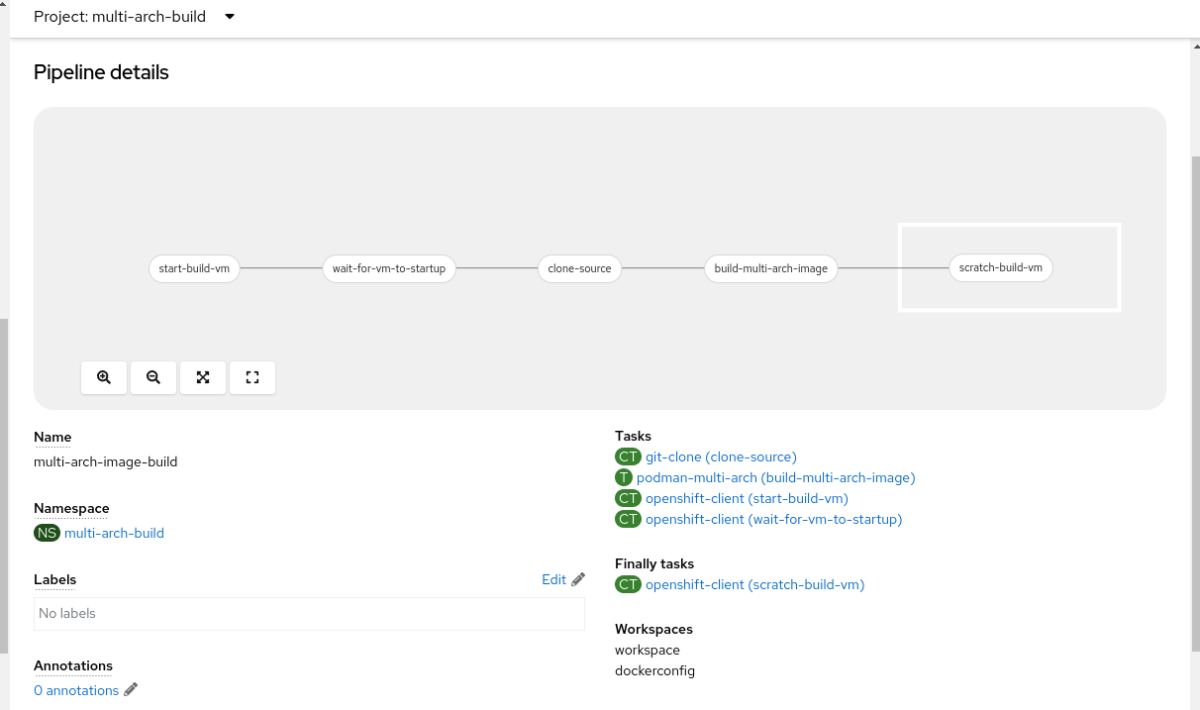The height and width of the screenshot is (710, 1200).
Task: Select the start-build-vm pipeline node
Action: coord(194,268)
